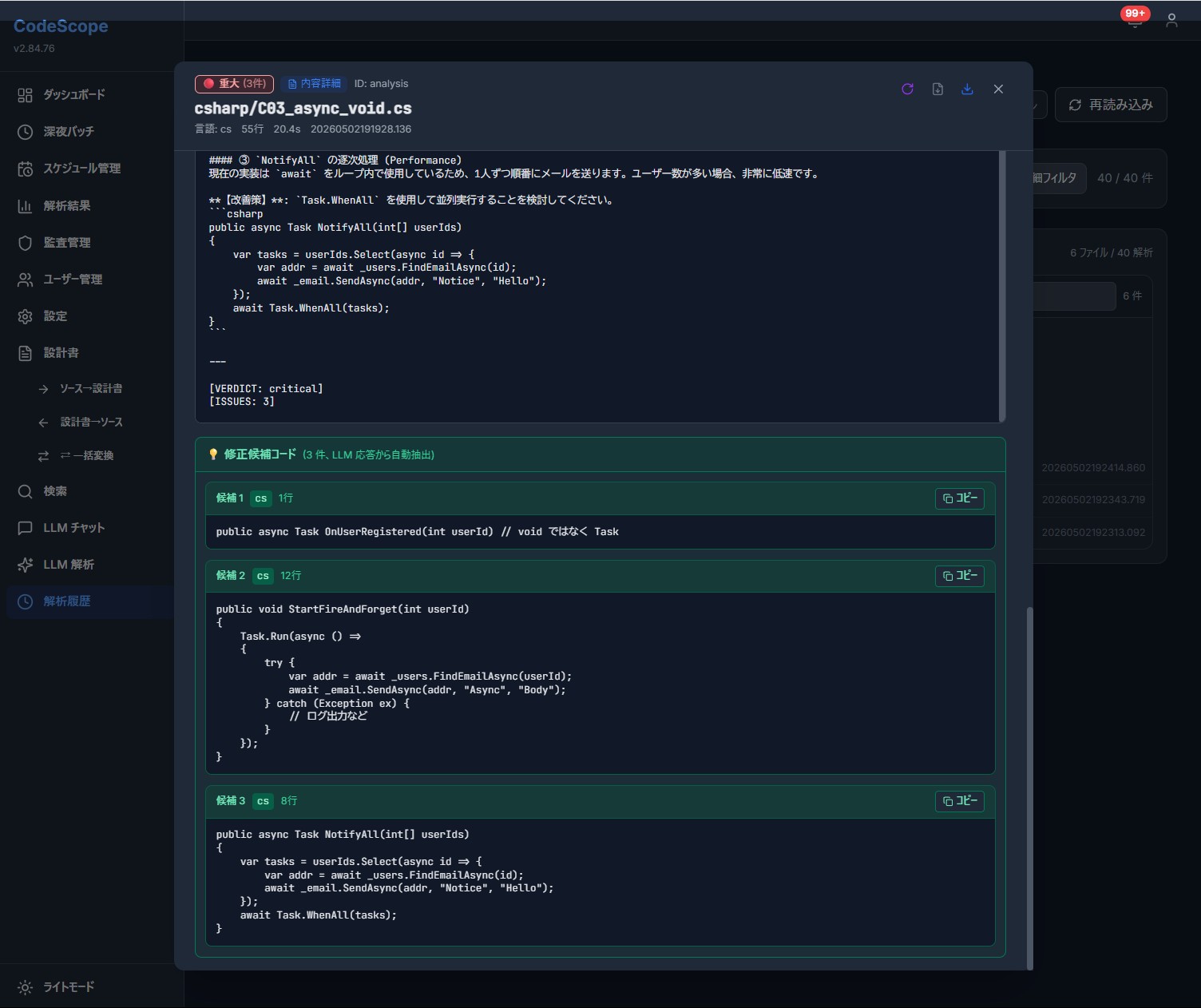1201x1008 pixels.
Task: Click the gear icon beside 設定
Action: pyautogui.click(x=26, y=316)
